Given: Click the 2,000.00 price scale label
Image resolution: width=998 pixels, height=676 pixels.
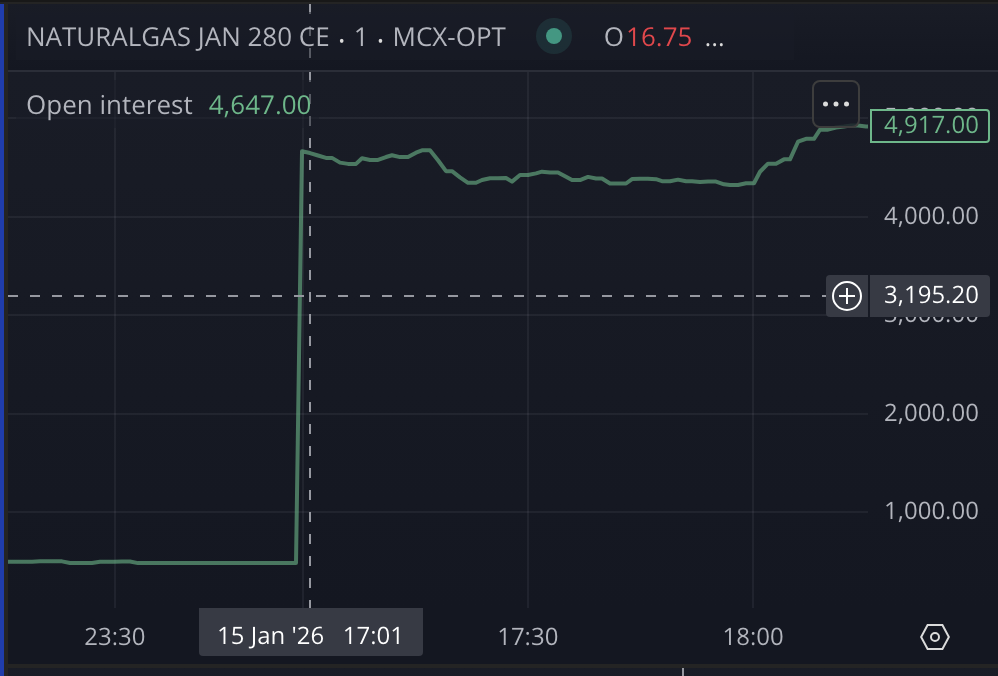Looking at the screenshot, I should [931, 413].
